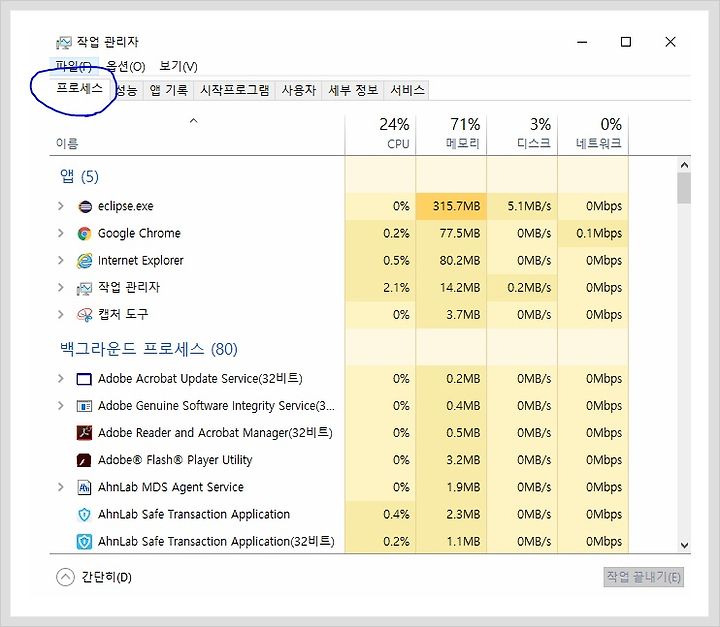Click the 작업 끝내기(E) button
The height and width of the screenshot is (627, 720).
click(643, 577)
